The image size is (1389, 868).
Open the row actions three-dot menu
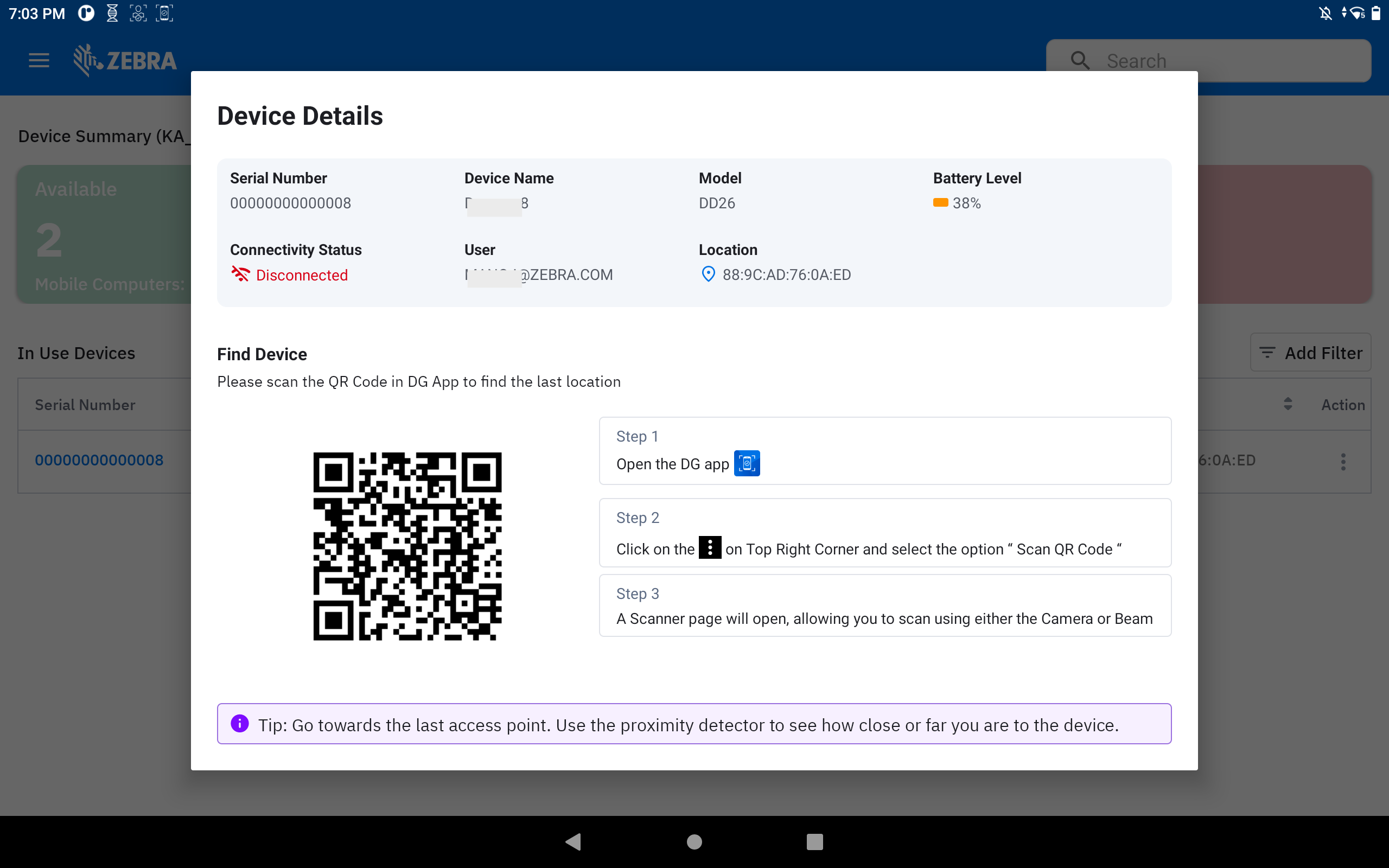[1343, 461]
